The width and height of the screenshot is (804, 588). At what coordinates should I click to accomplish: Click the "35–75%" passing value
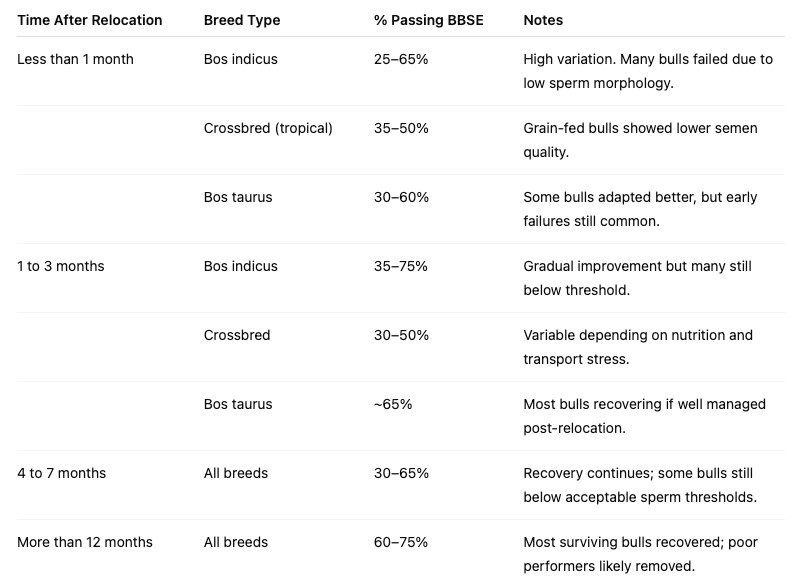click(x=400, y=266)
